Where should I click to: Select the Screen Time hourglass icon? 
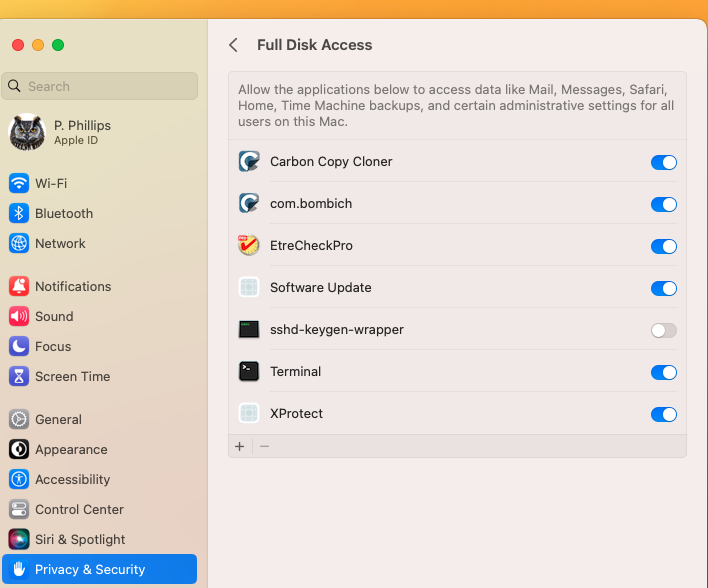19,376
